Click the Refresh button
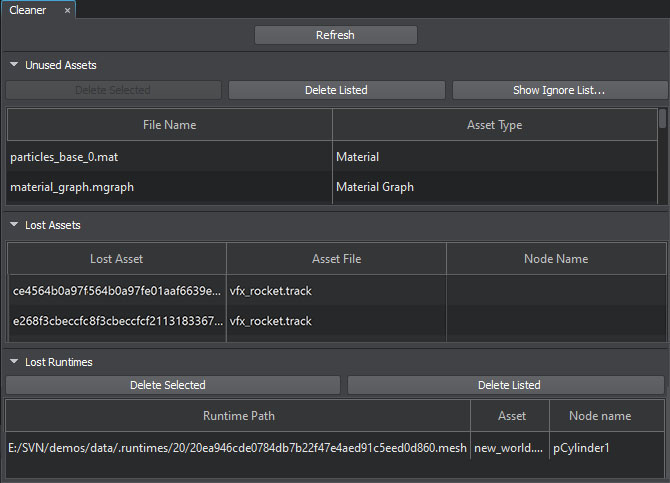The image size is (670, 483). pyautogui.click(x=335, y=35)
